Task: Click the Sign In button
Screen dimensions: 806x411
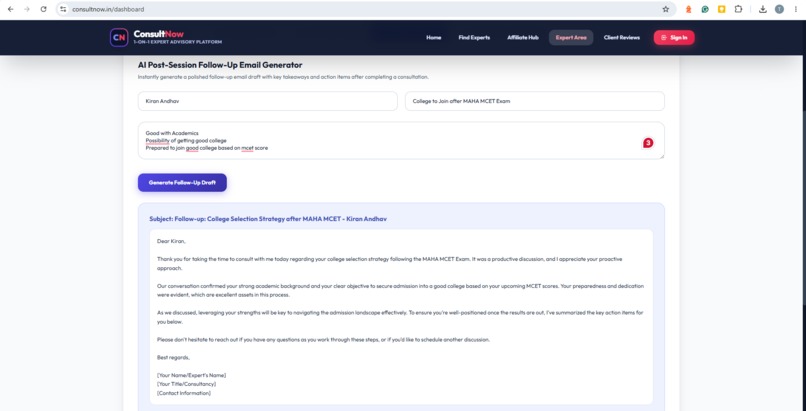Action: 674,38
